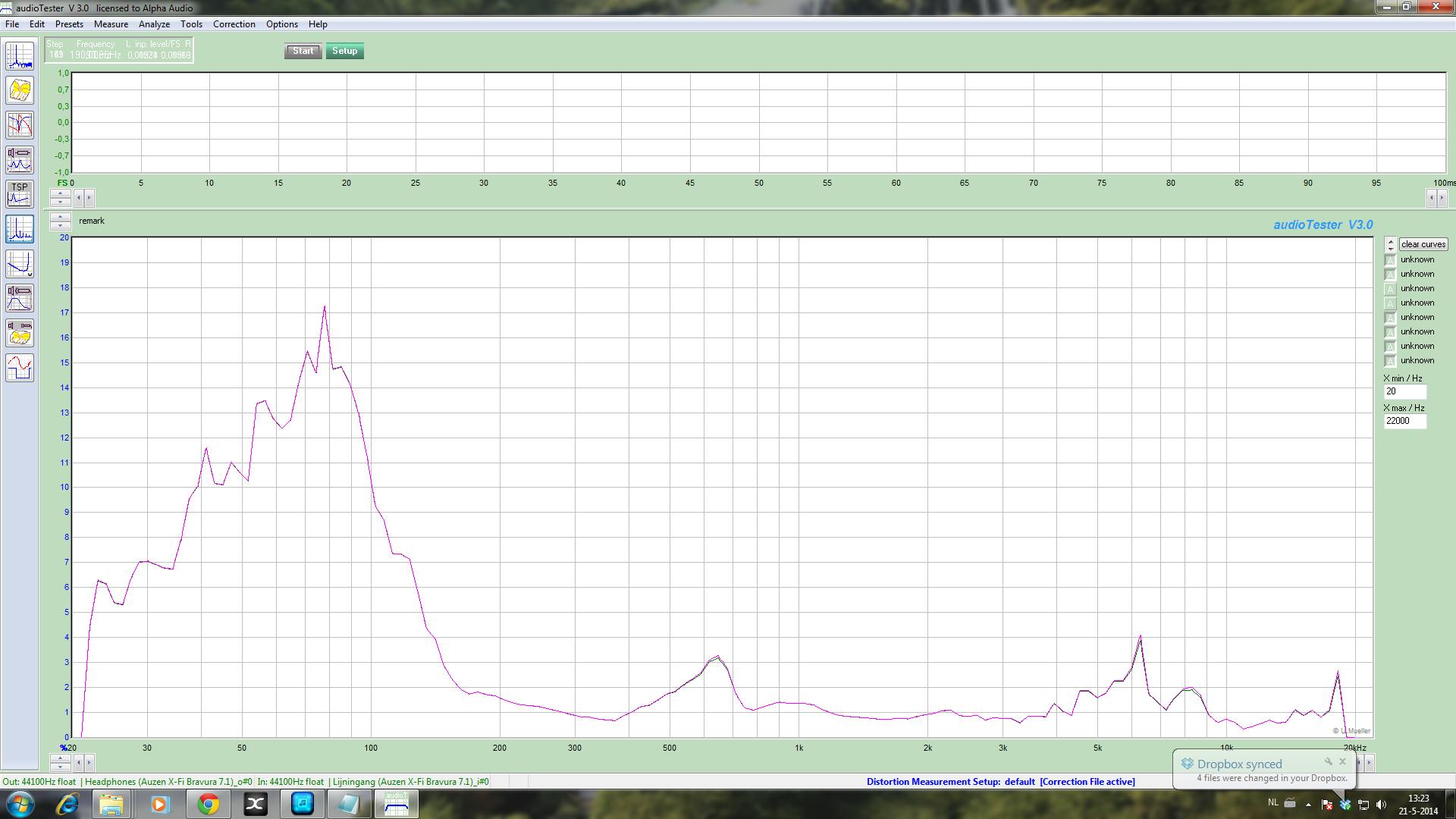1456x819 pixels.
Task: Open the Correction menu
Action: pos(234,24)
